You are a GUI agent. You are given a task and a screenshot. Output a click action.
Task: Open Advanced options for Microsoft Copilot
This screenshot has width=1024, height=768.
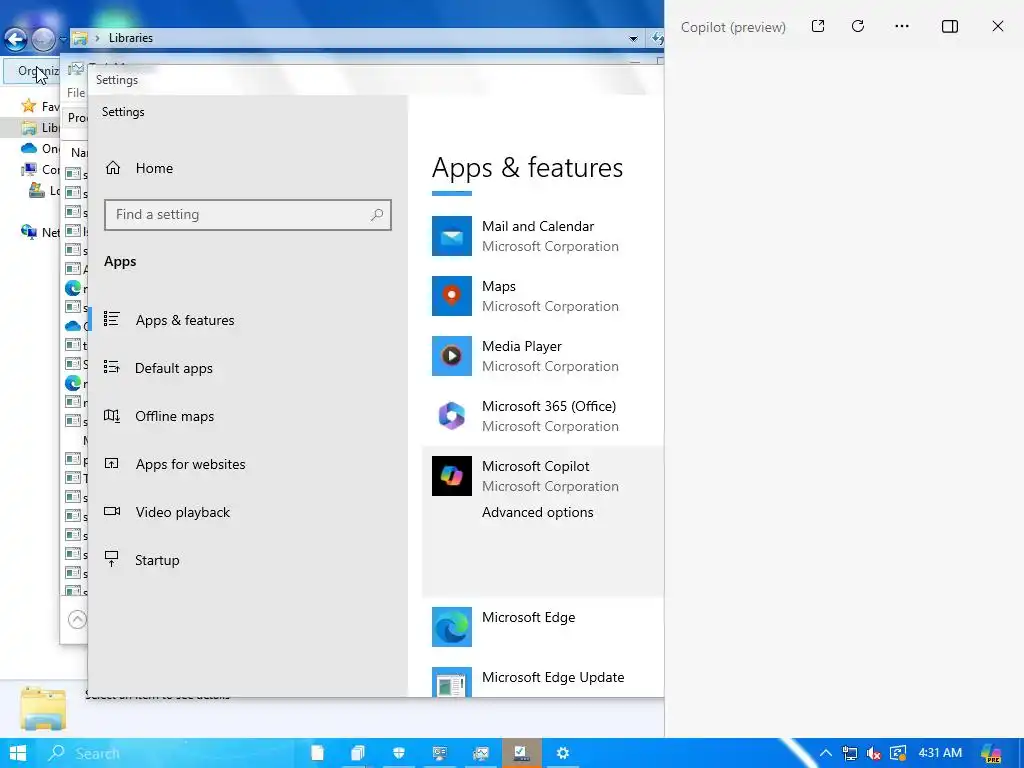(537, 513)
